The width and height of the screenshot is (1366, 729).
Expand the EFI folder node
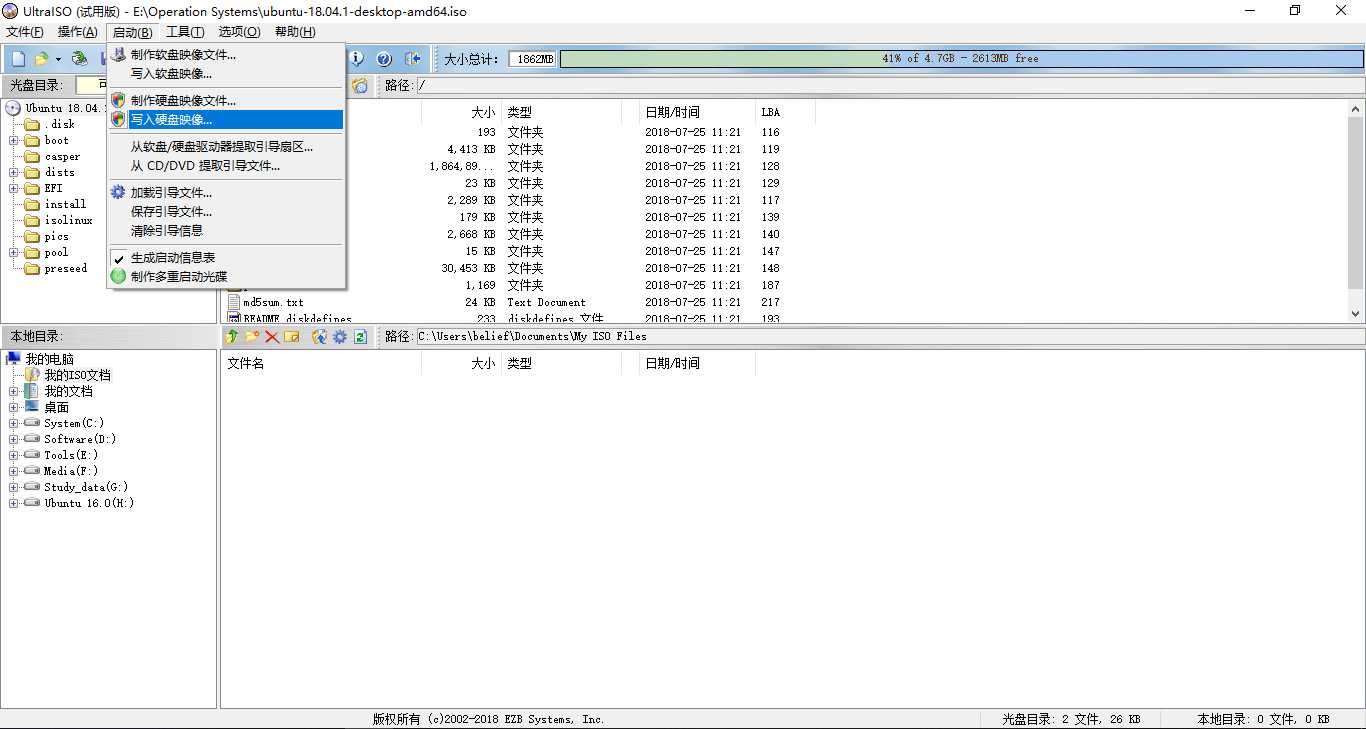pyautogui.click(x=15, y=189)
